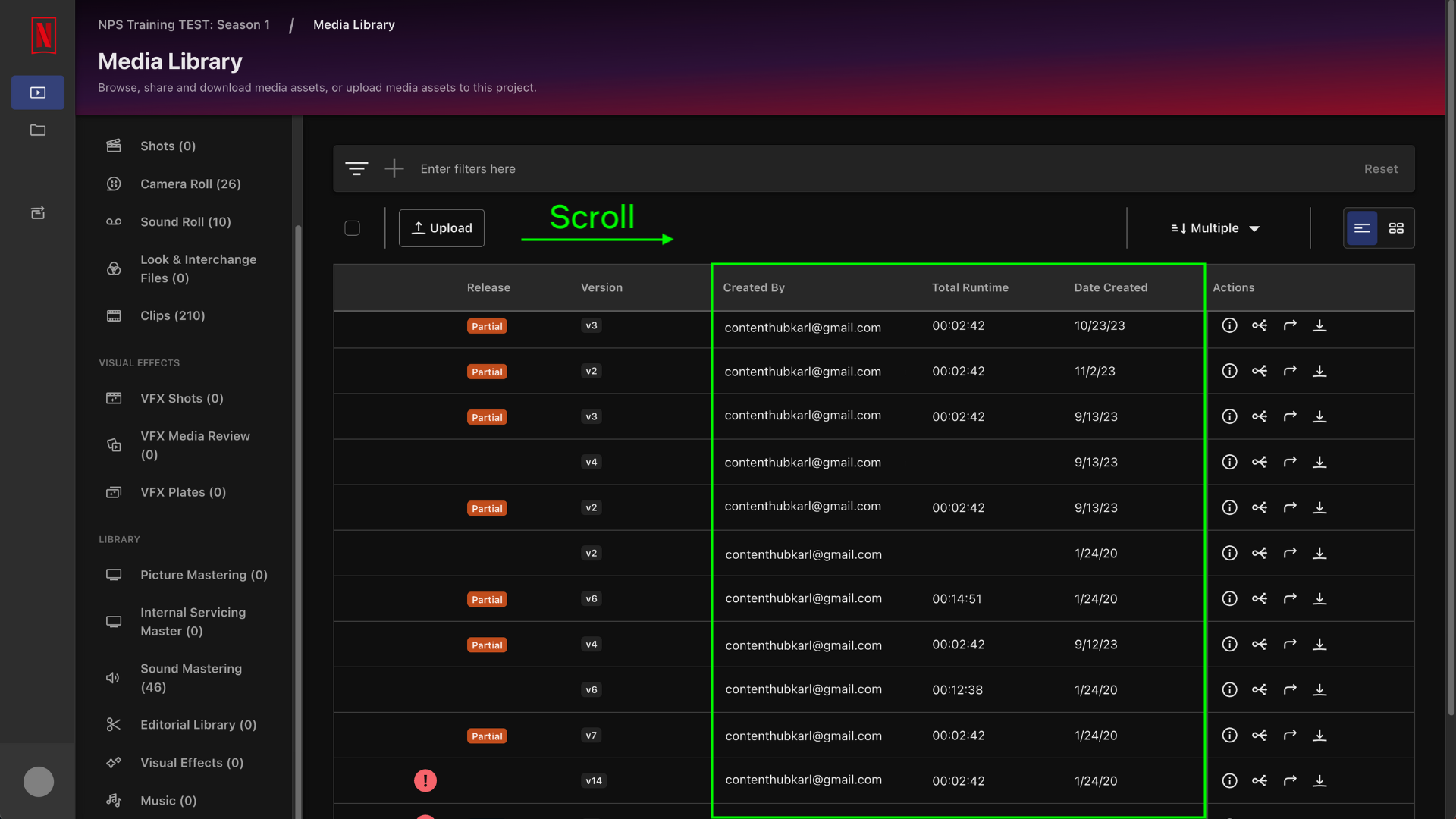
Task: Click Reset in the filter bar
Action: coord(1380,169)
